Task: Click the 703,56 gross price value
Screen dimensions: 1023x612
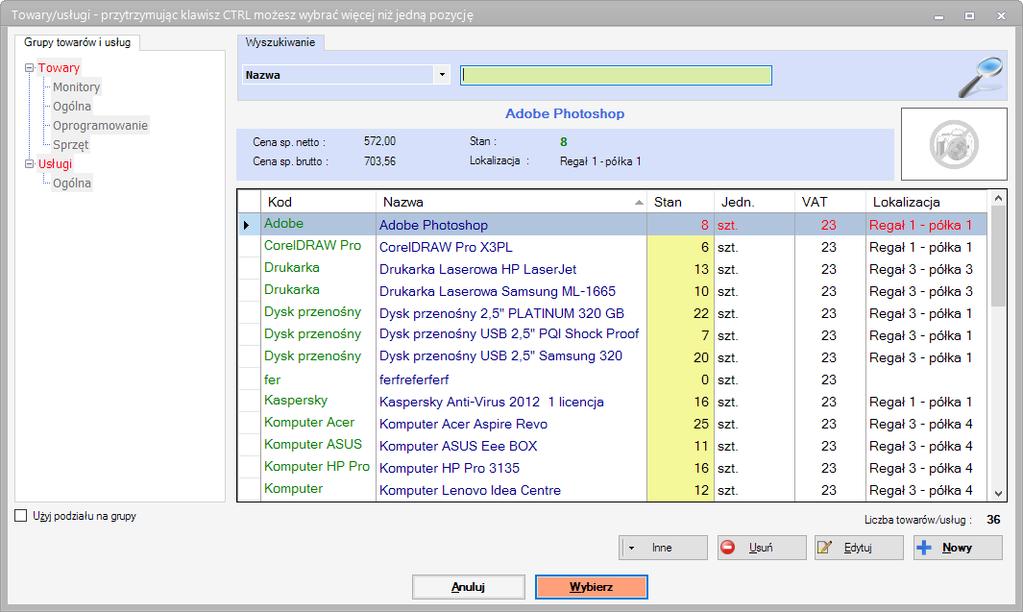Action: 380,161
